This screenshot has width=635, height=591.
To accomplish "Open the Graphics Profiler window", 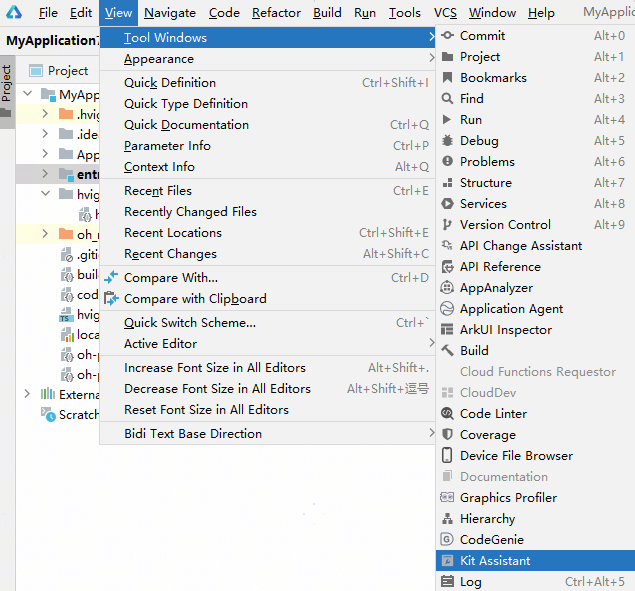I will coord(508,498).
